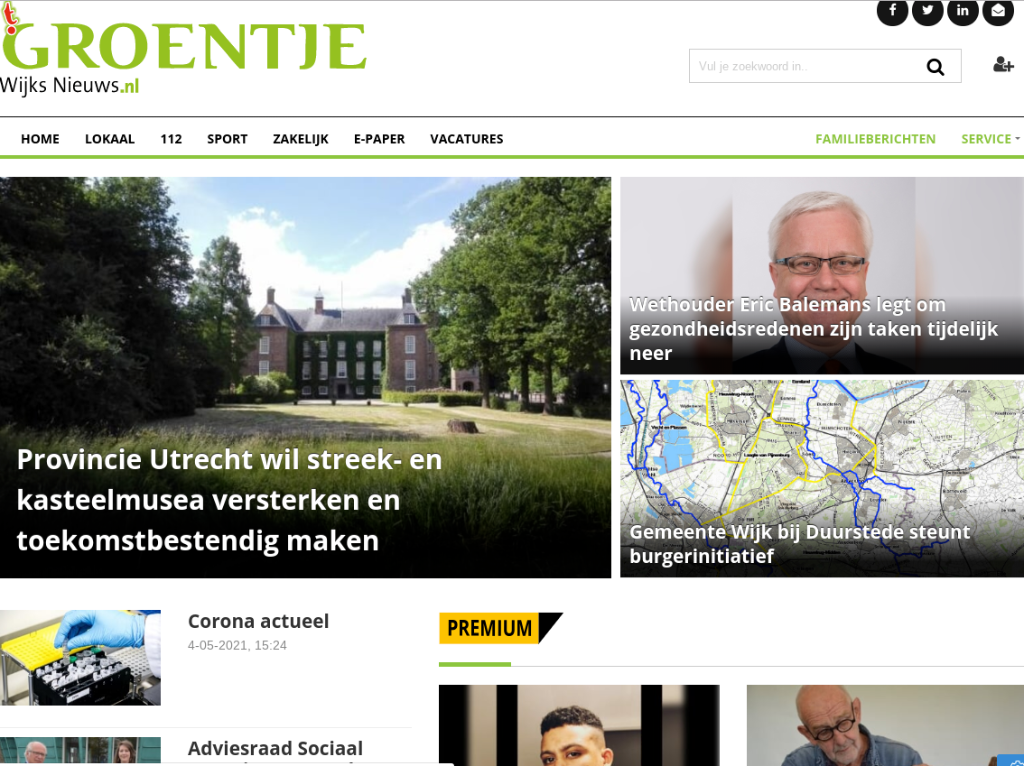Go to FAMILIEBERICHTEN page
The height and width of the screenshot is (766, 1024).
click(x=875, y=139)
